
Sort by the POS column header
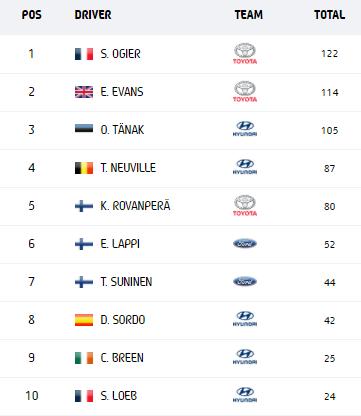[32, 15]
